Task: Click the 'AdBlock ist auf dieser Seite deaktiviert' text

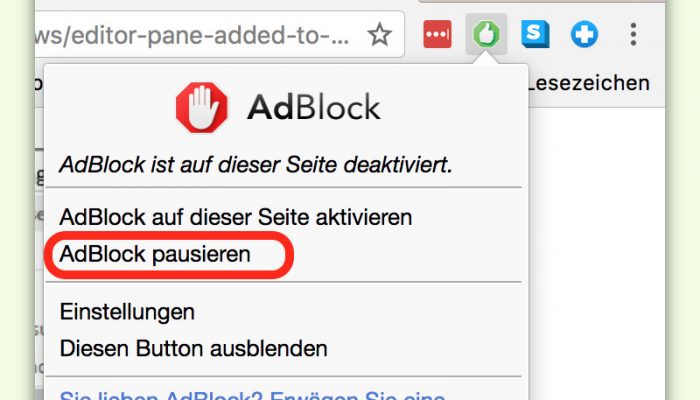Action: pyautogui.click(x=256, y=165)
